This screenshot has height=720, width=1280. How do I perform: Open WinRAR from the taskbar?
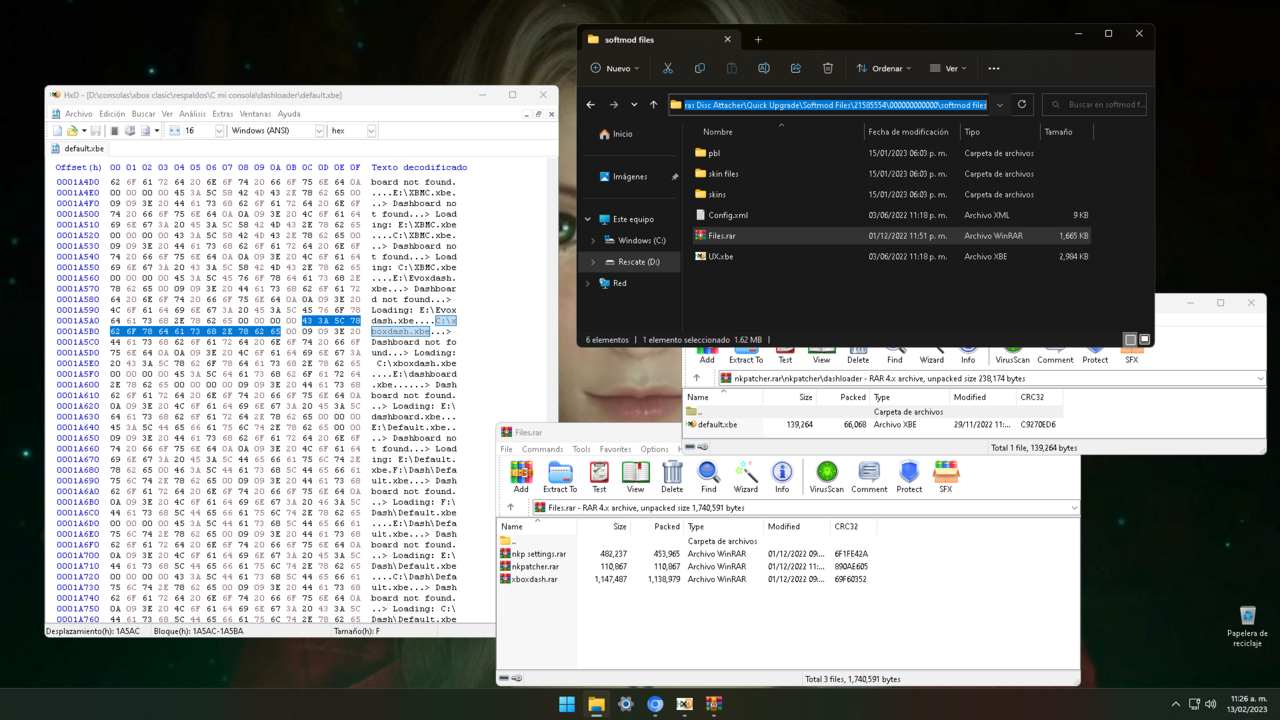tap(713, 704)
